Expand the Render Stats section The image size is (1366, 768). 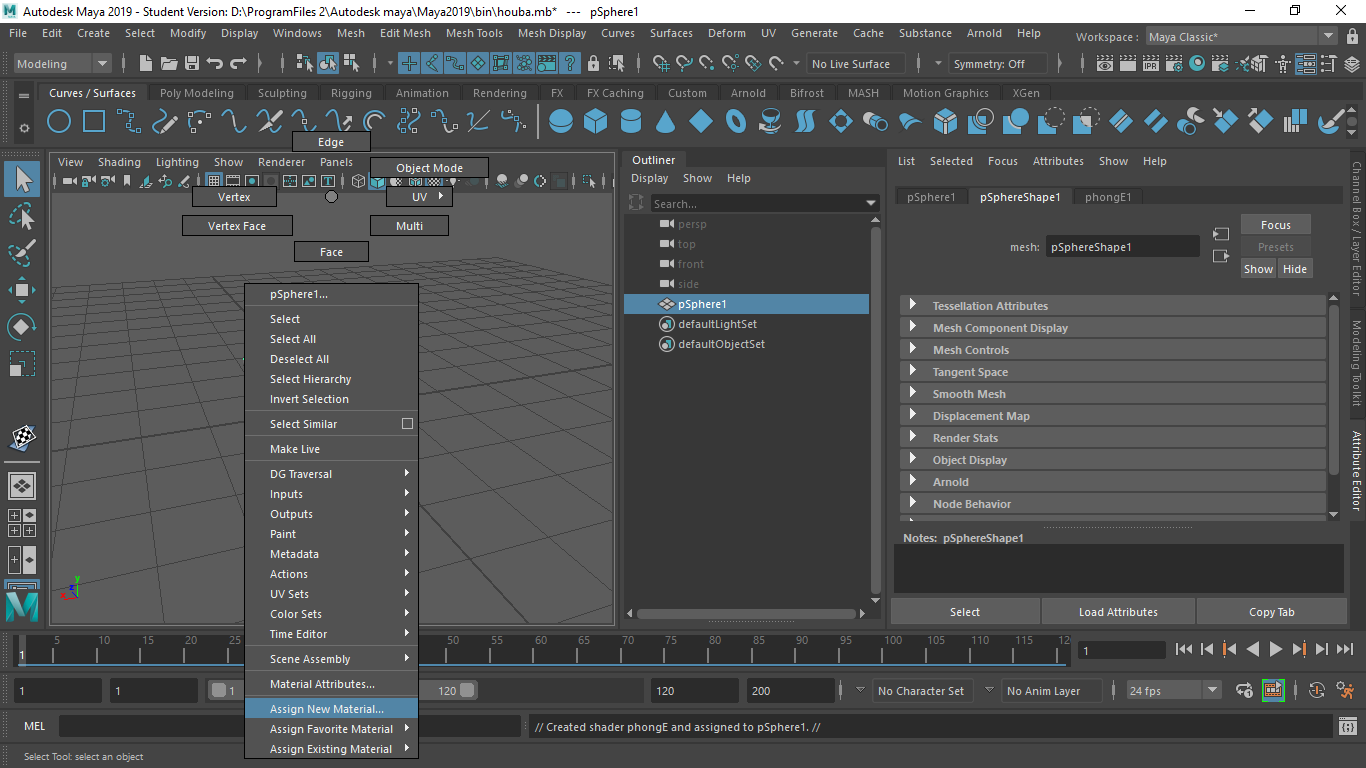[x=1113, y=438]
